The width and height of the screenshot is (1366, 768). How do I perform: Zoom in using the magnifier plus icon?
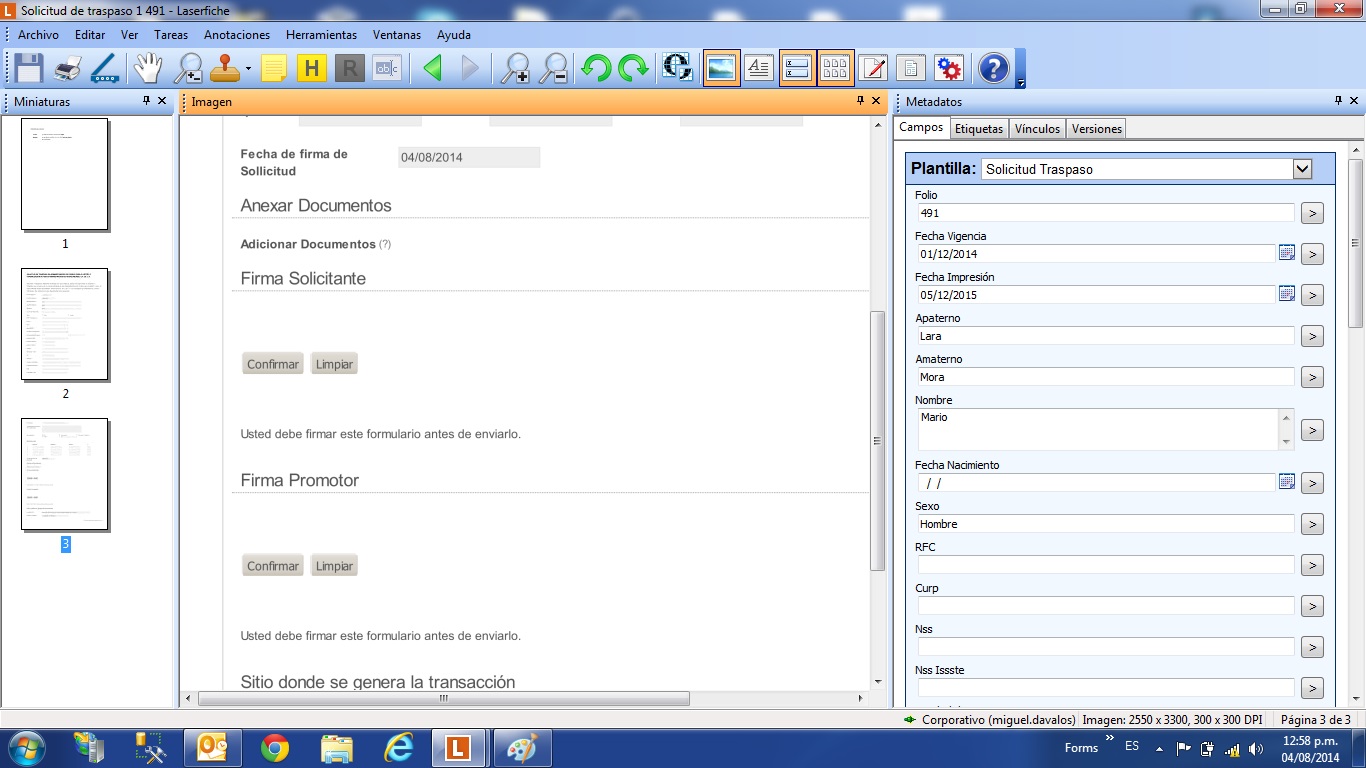(515, 68)
